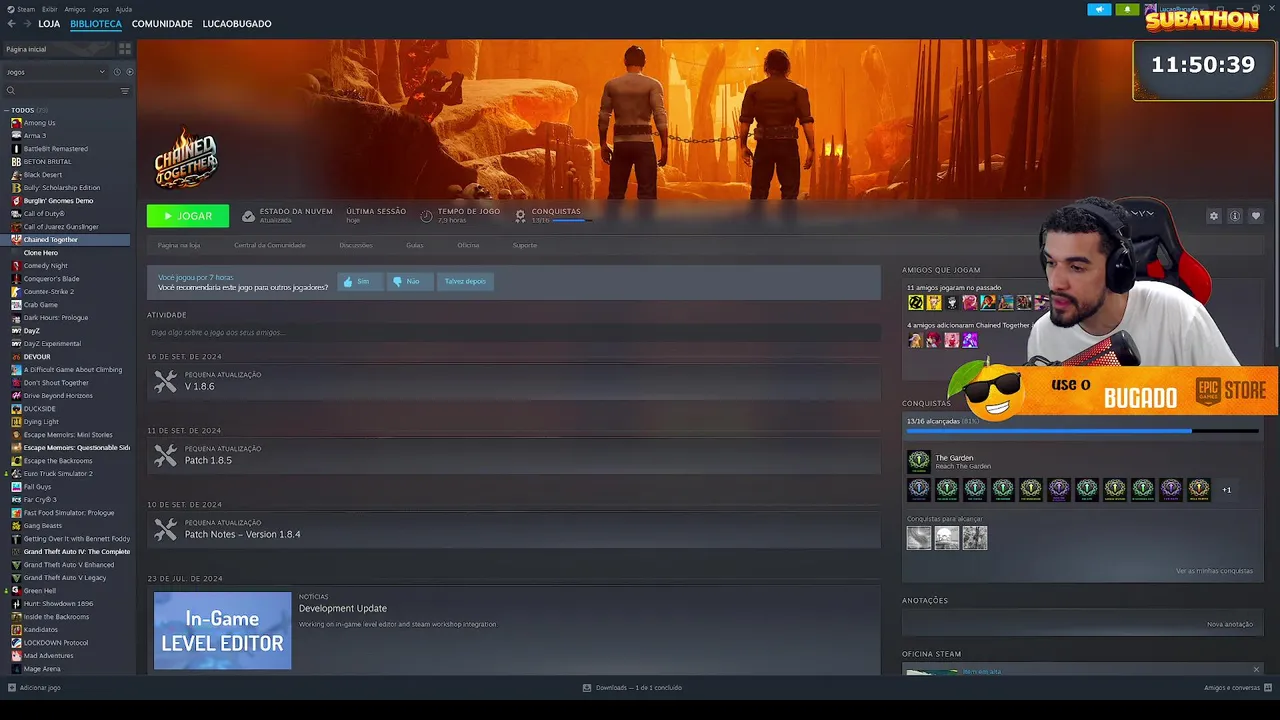Click the skull locked achievement thumbnail
This screenshot has width=1280, height=720.
coord(947,538)
